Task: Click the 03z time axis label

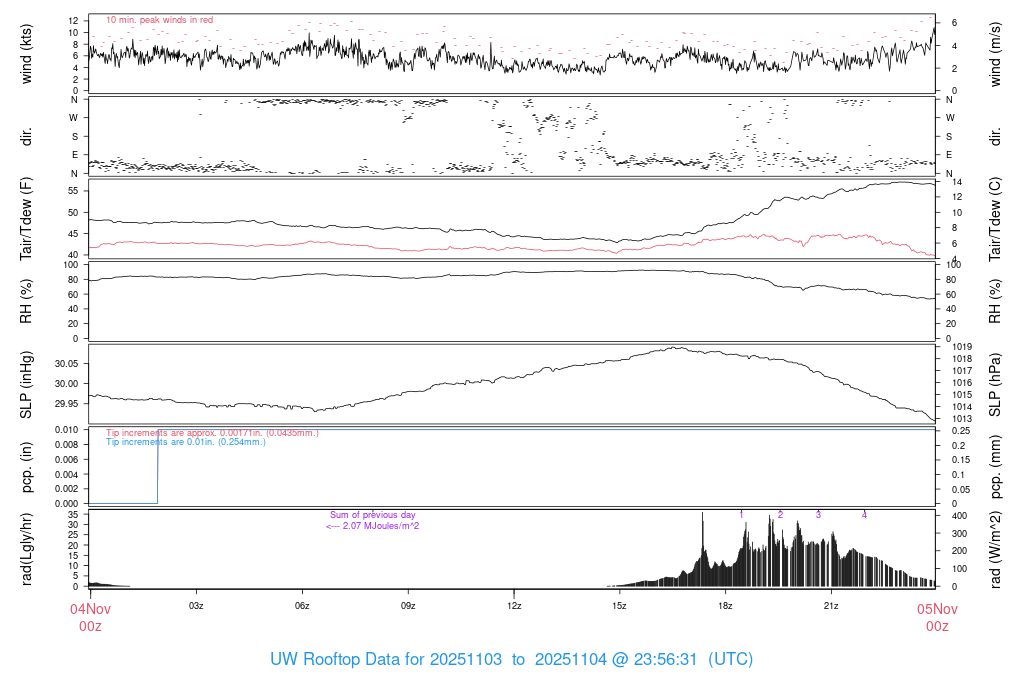Action: pyautogui.click(x=196, y=606)
